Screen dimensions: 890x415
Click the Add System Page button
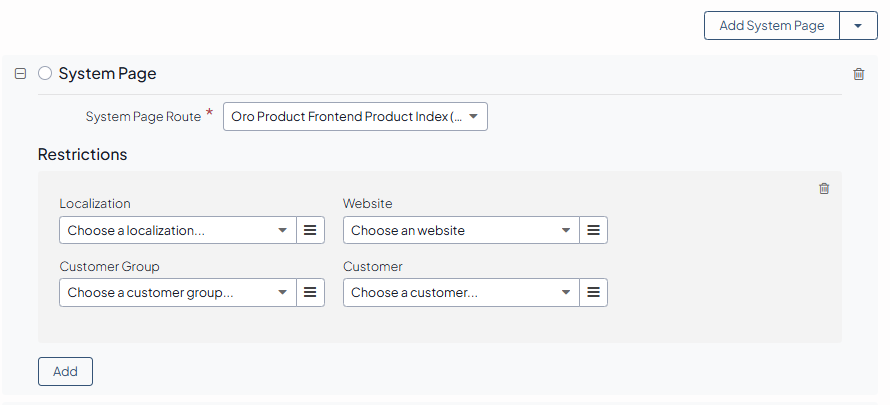pyautogui.click(x=771, y=26)
